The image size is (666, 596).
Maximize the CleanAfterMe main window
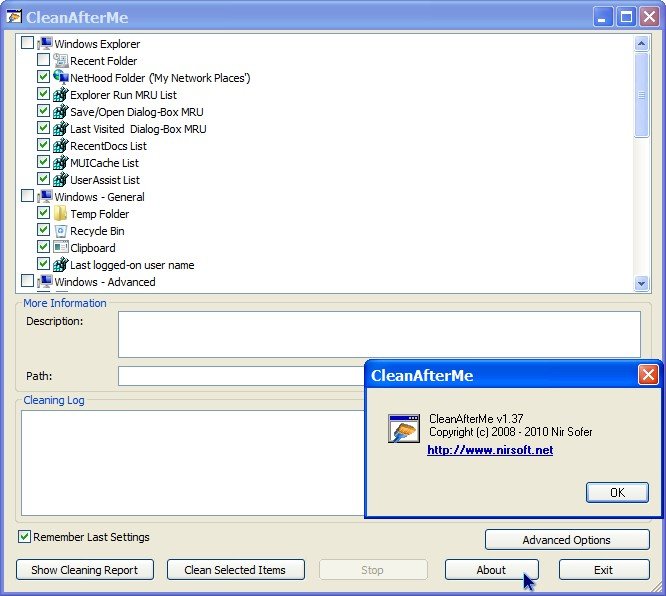click(x=626, y=17)
